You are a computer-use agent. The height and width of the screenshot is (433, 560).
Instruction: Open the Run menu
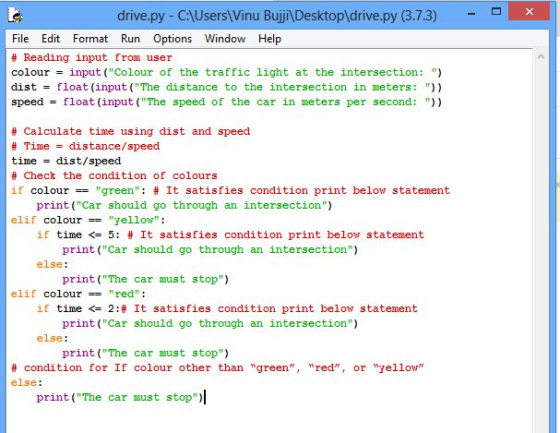130,39
